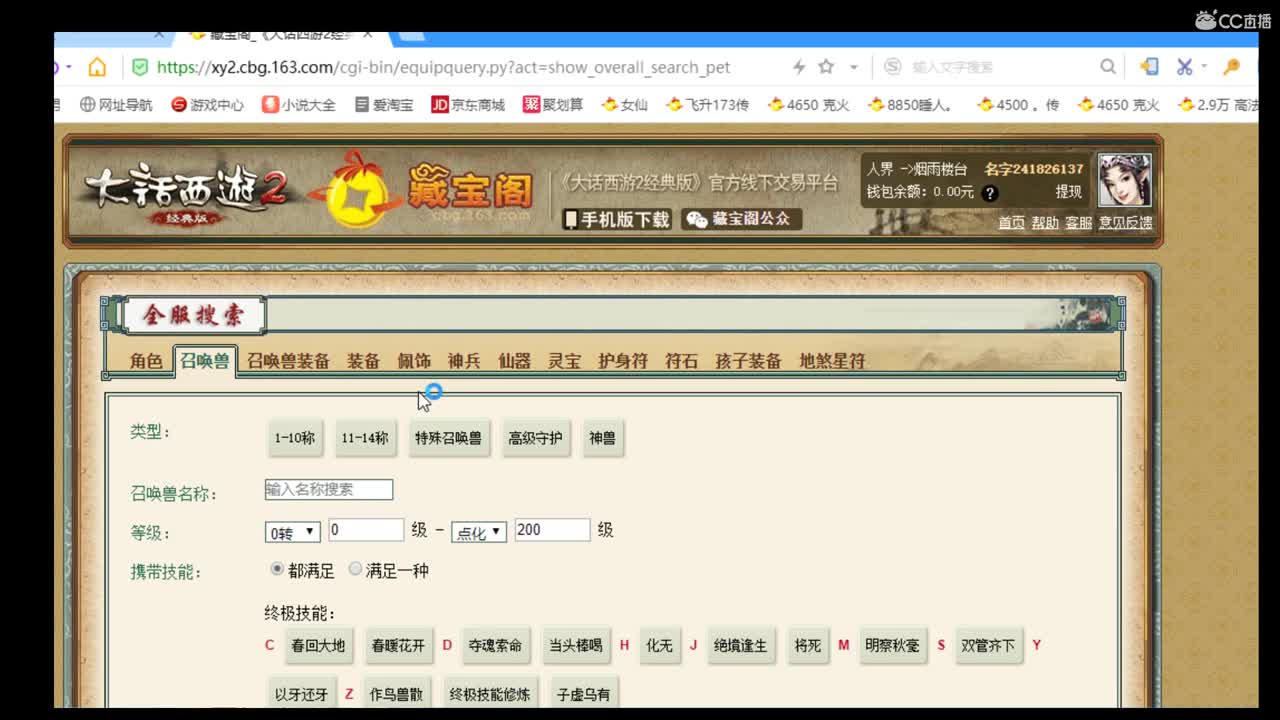The width and height of the screenshot is (1280, 720).
Task: Open the 4500。传 bookmark
Action: [1018, 104]
